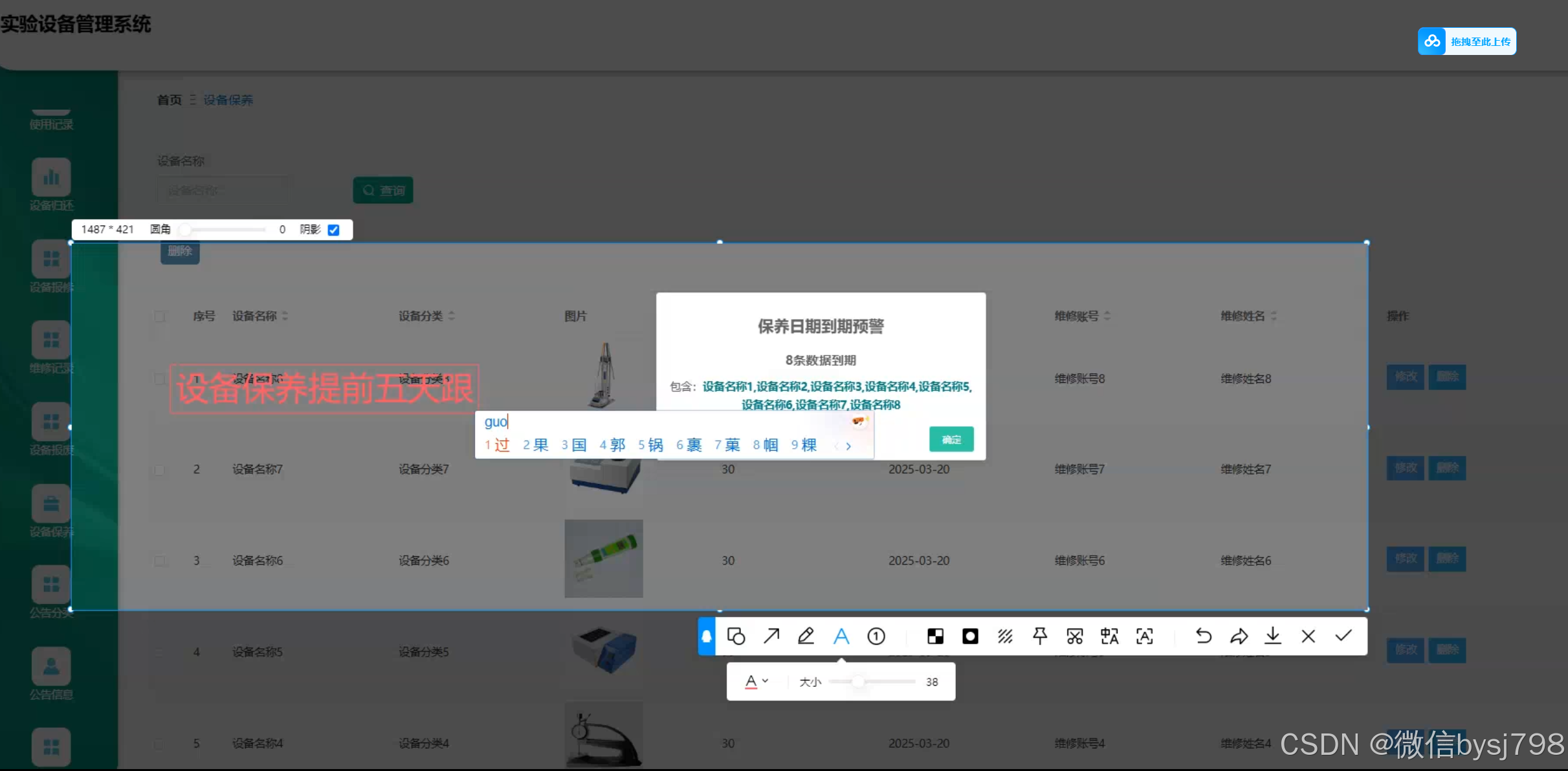Select the black square spotlight tool
The height and width of the screenshot is (771, 1568).
tap(970, 636)
